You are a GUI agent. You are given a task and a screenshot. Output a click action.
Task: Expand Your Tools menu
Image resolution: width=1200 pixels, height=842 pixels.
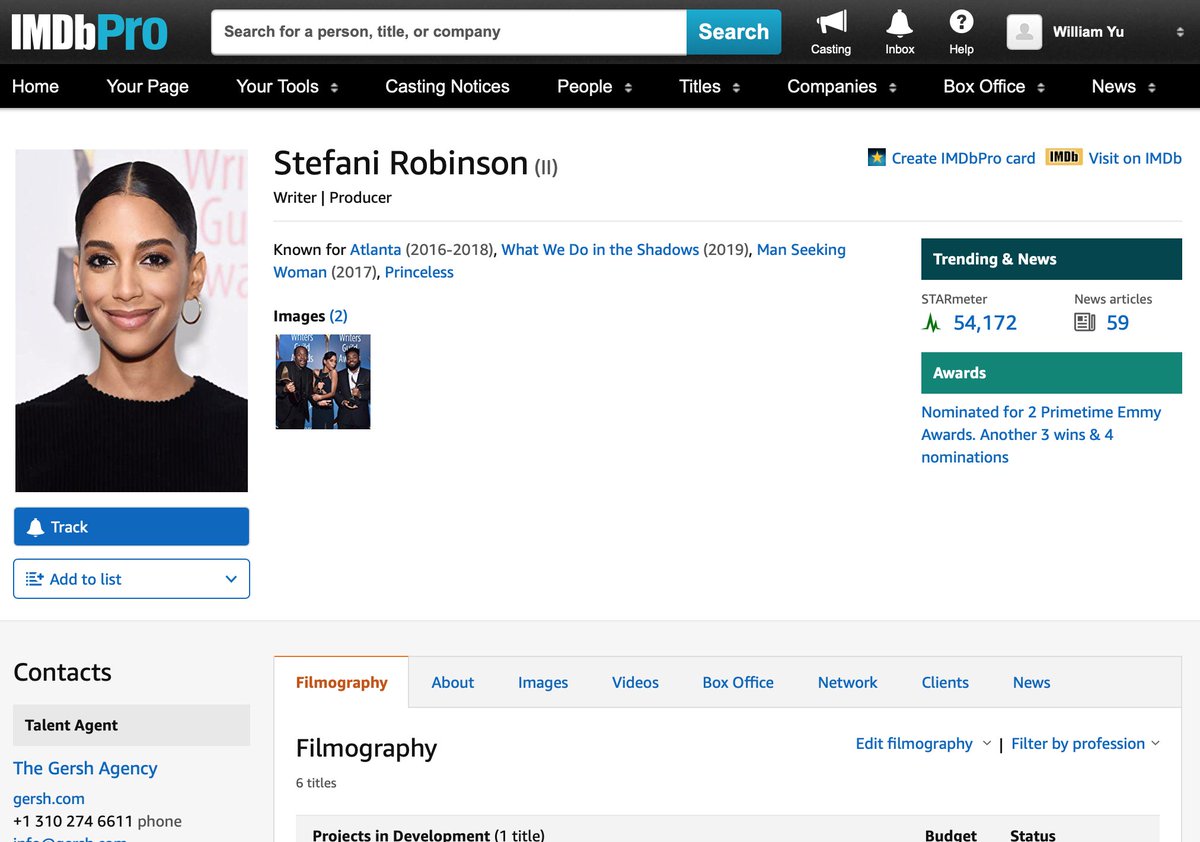point(334,88)
